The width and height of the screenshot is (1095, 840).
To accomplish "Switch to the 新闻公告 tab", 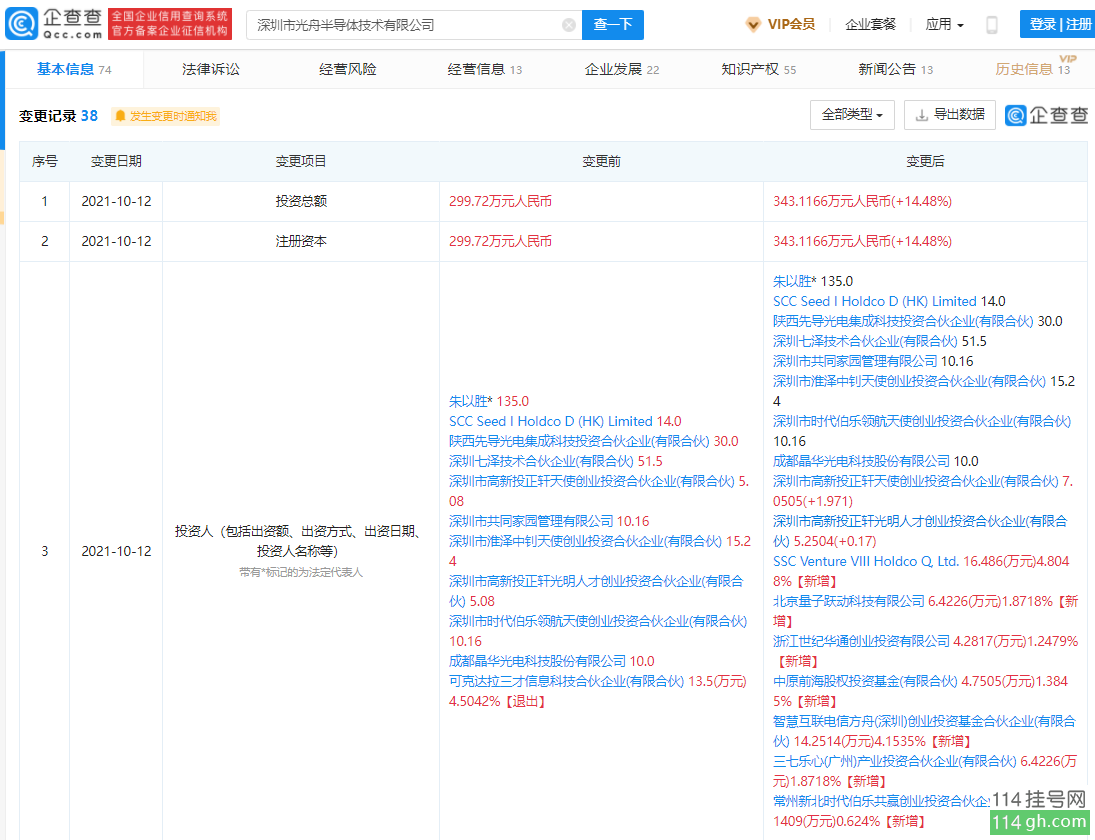I will click(x=895, y=69).
